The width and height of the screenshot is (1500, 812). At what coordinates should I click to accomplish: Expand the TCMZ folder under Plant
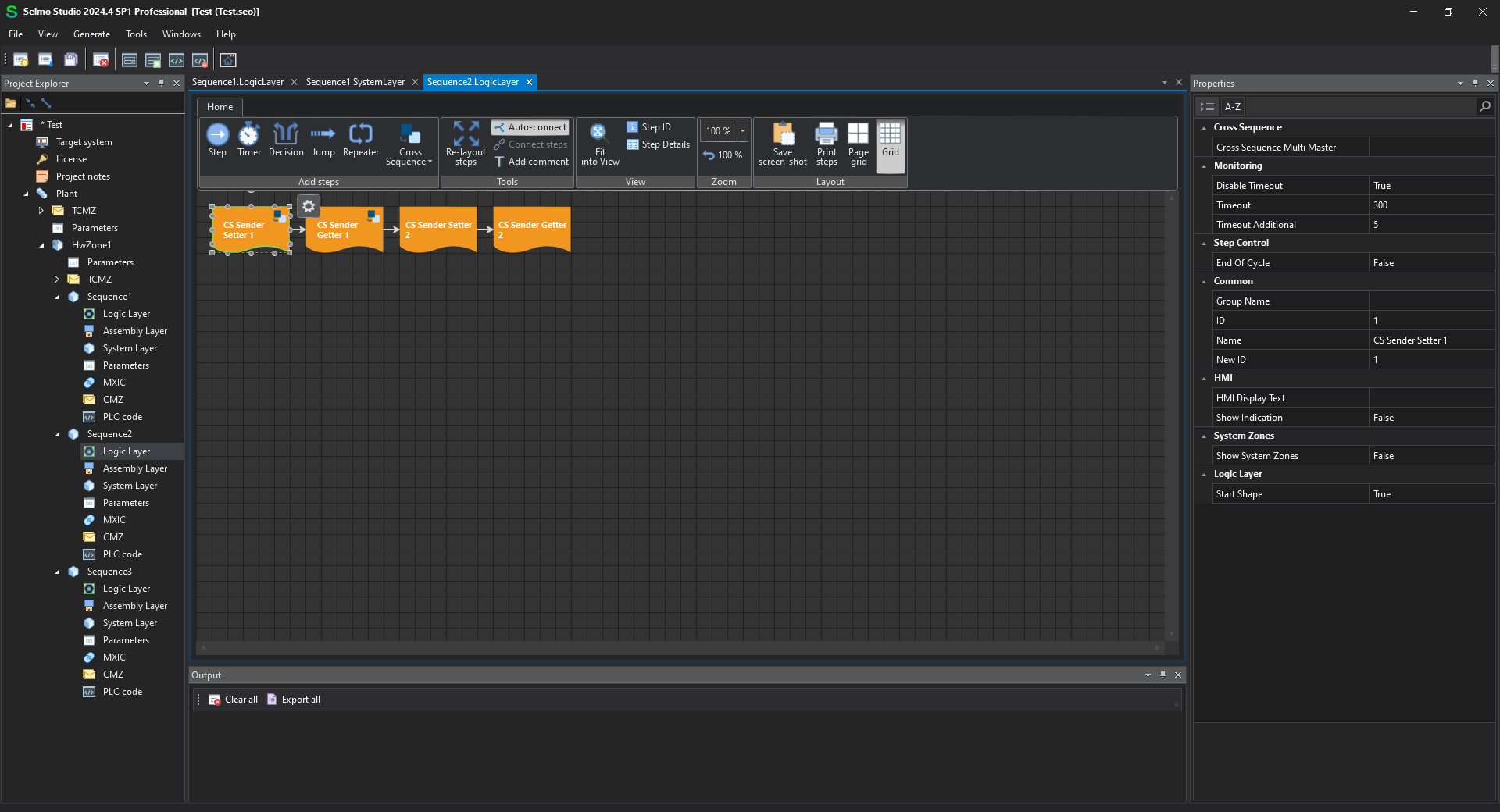(x=41, y=211)
